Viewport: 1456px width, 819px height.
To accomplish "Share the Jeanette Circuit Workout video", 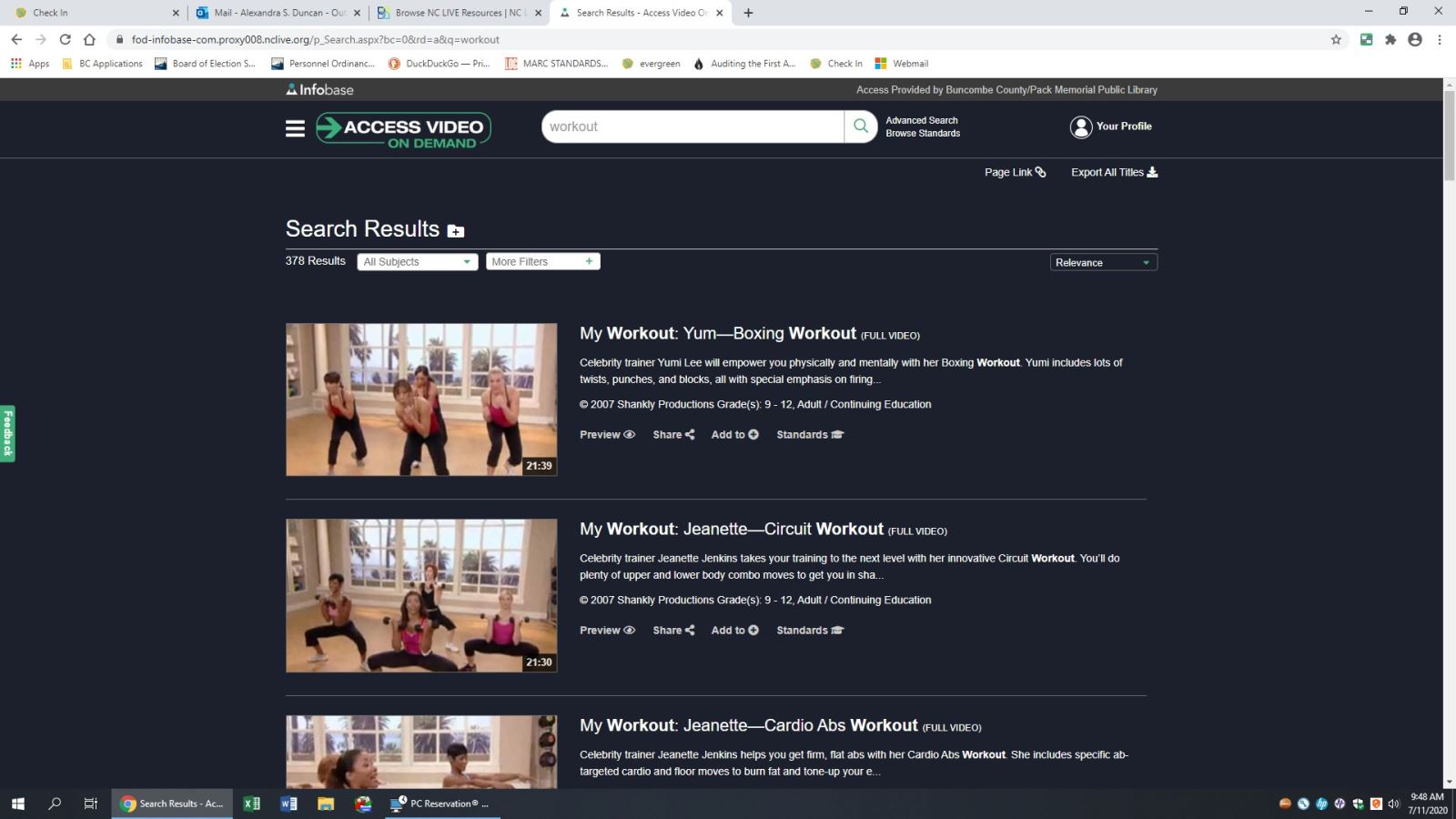I will click(673, 631).
